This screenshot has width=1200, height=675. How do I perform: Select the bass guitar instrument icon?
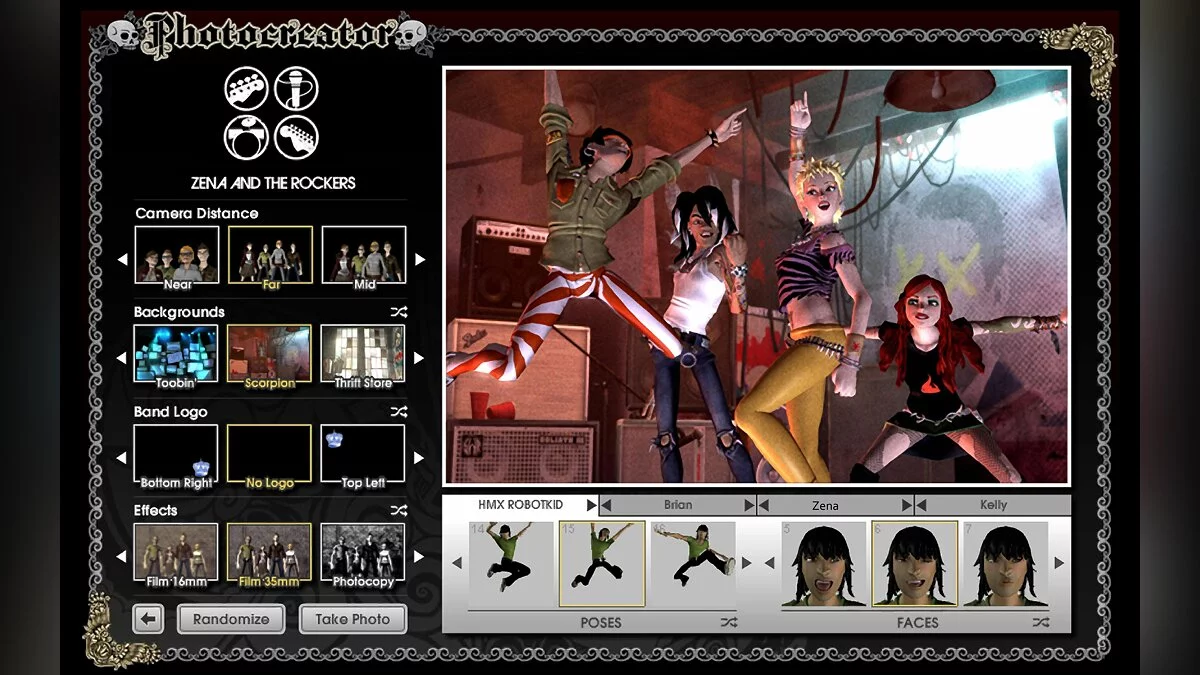(x=246, y=89)
